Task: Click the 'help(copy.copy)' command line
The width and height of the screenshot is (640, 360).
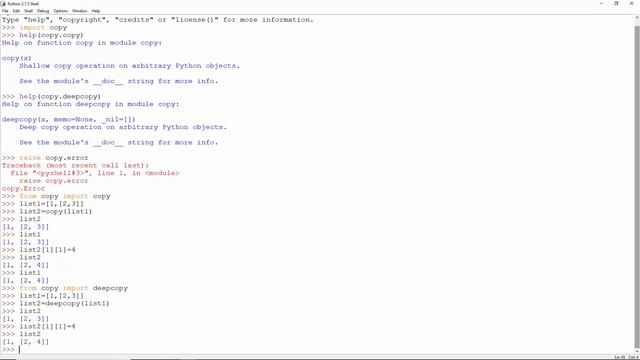Action: (51, 35)
